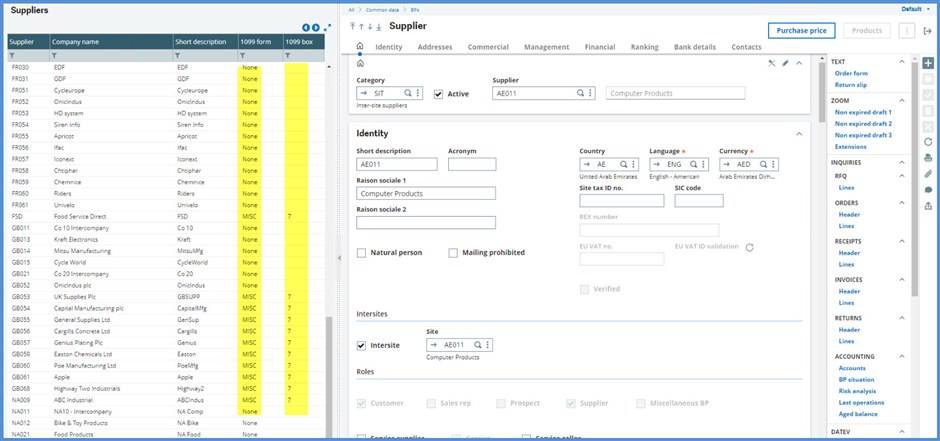Check the Mailing prohibited checkbox

pyautogui.click(x=453, y=253)
